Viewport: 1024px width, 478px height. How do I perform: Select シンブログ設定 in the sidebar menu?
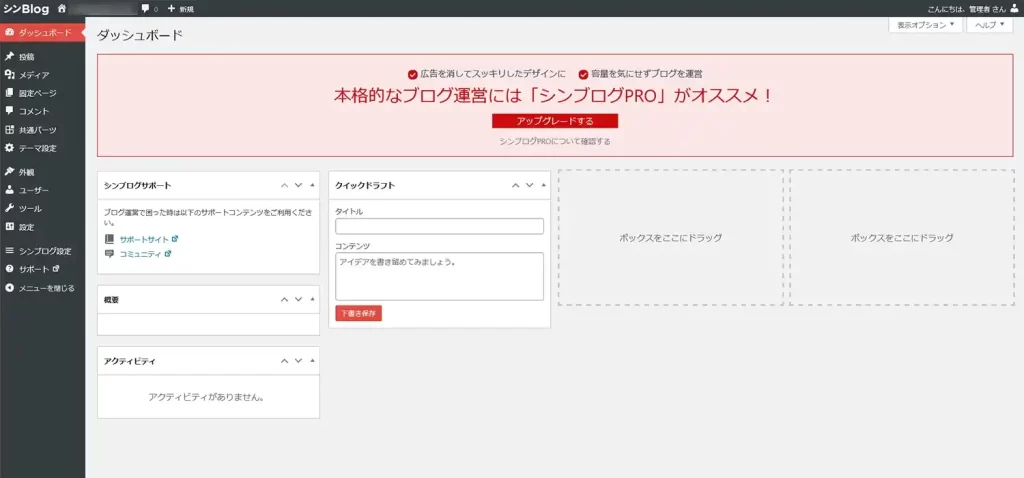[x=45, y=251]
